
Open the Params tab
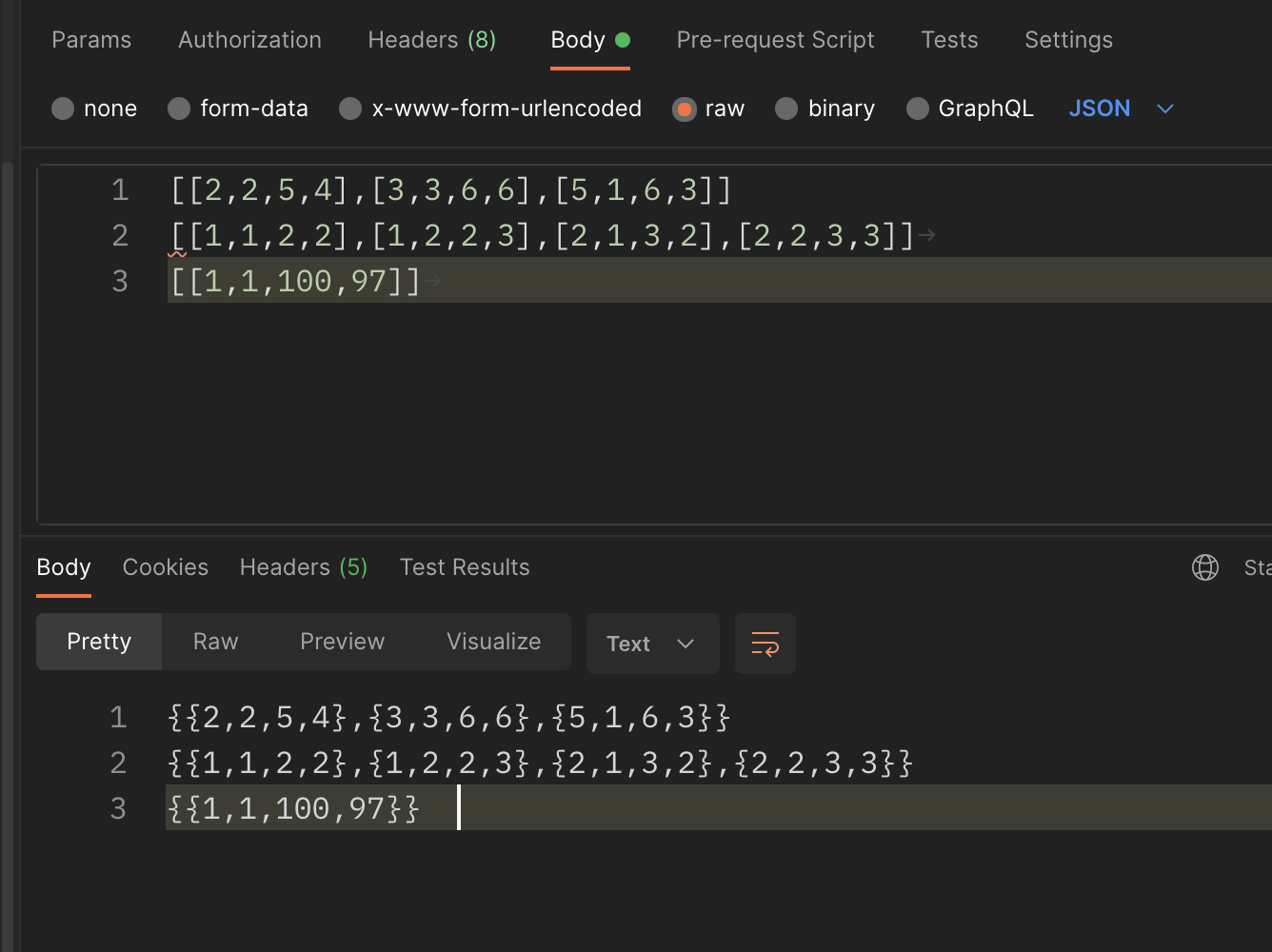coord(91,40)
